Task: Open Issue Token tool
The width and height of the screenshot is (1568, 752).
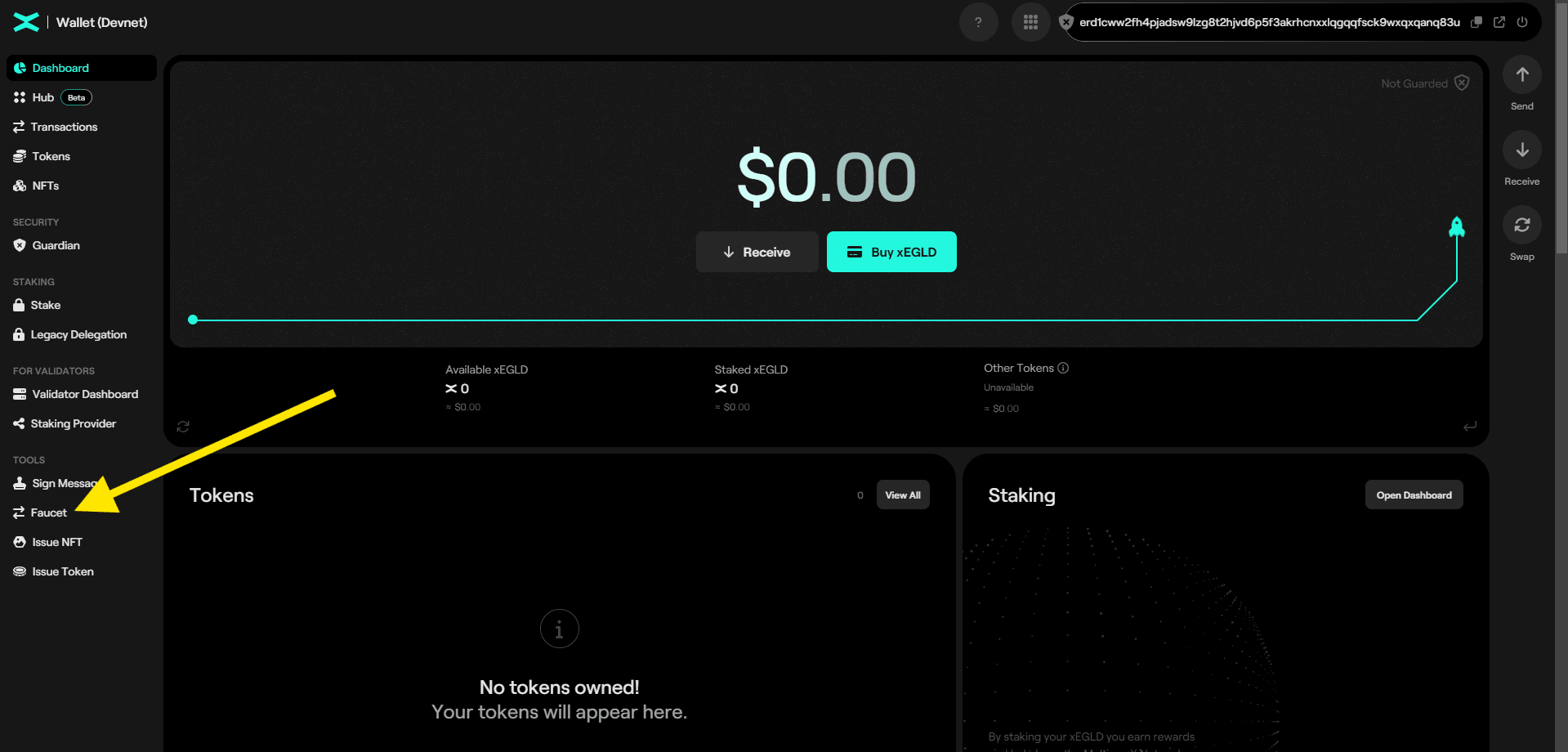Action: pyautogui.click(x=82, y=571)
